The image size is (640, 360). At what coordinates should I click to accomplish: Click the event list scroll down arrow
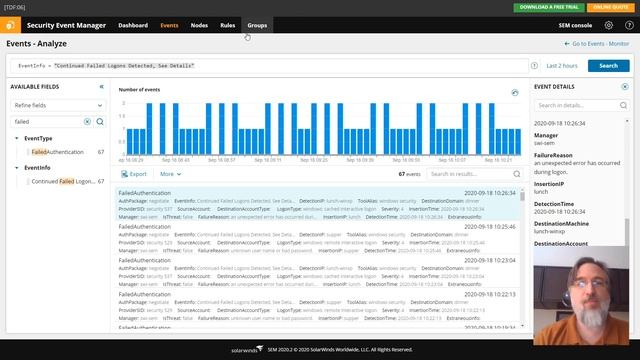tap(522, 326)
